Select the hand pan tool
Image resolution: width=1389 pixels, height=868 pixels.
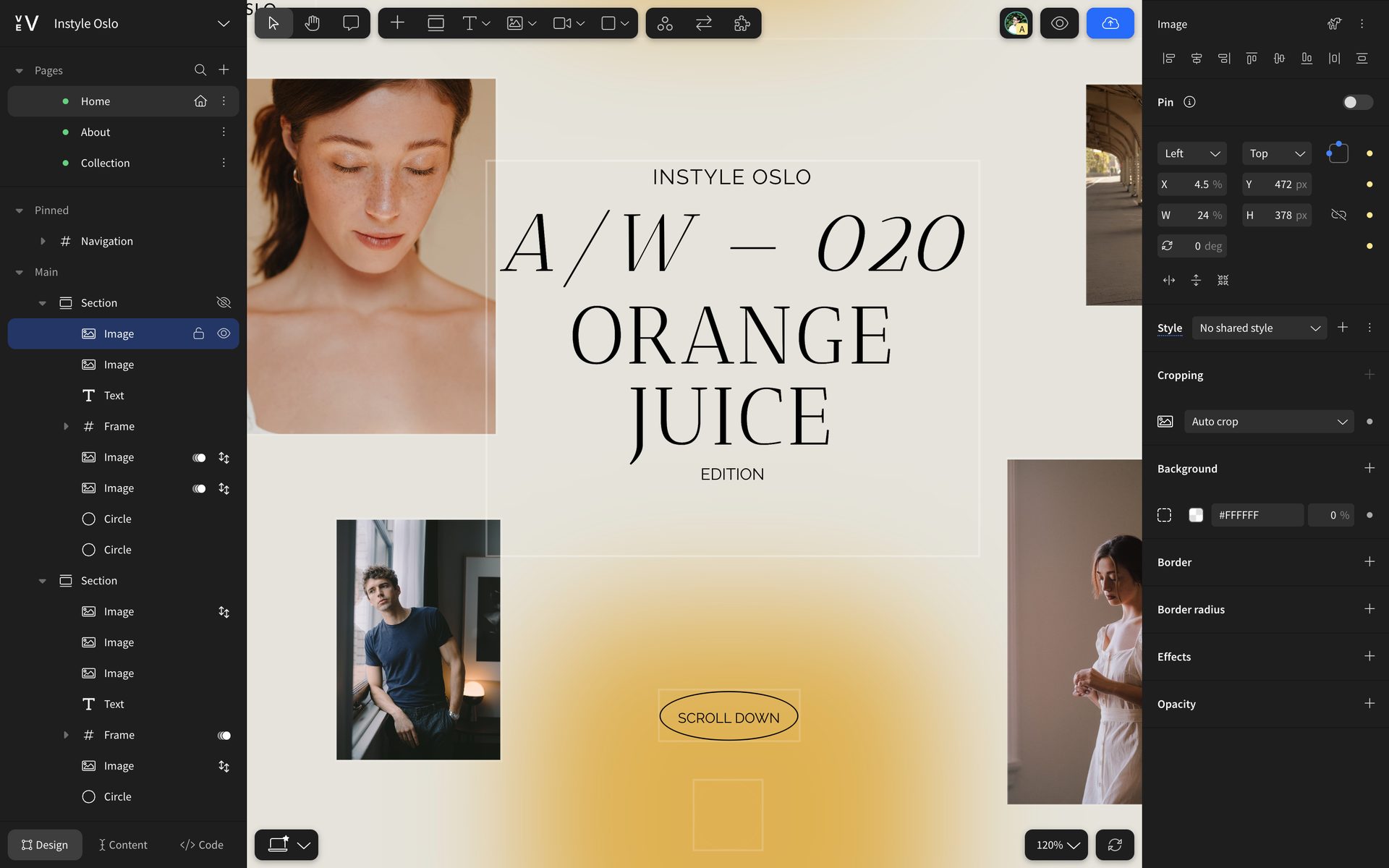click(312, 23)
